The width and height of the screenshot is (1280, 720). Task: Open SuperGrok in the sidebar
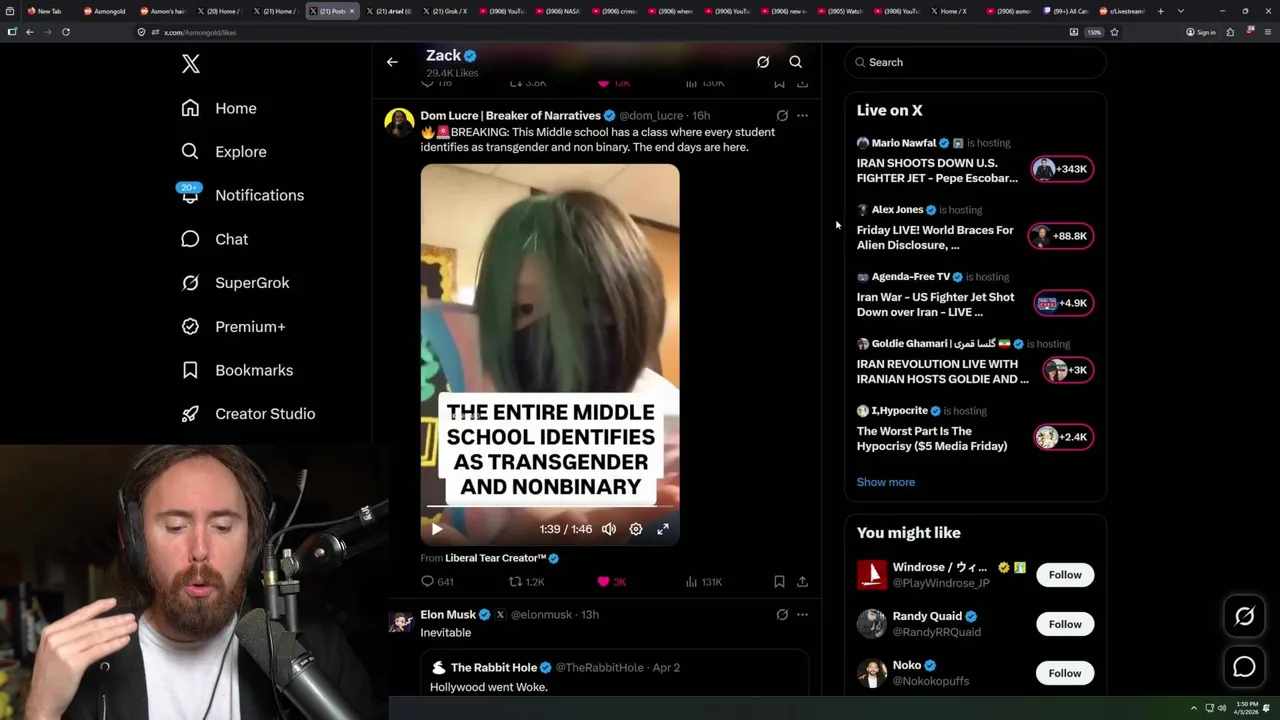coord(235,283)
